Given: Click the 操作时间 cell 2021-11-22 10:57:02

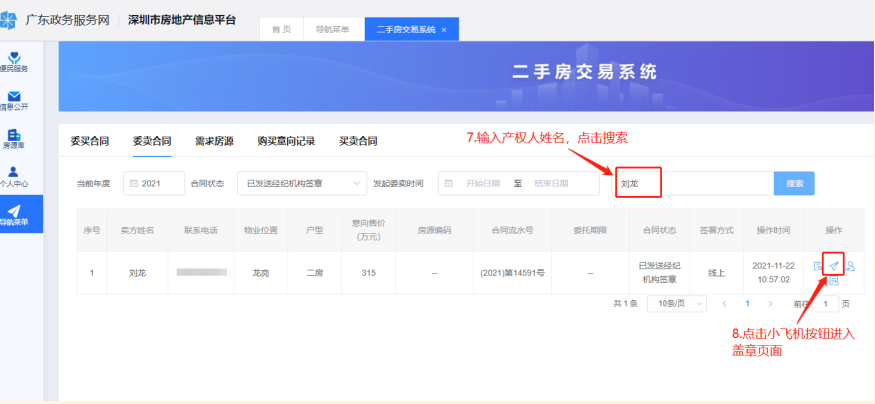Looking at the screenshot, I should click(773, 273).
